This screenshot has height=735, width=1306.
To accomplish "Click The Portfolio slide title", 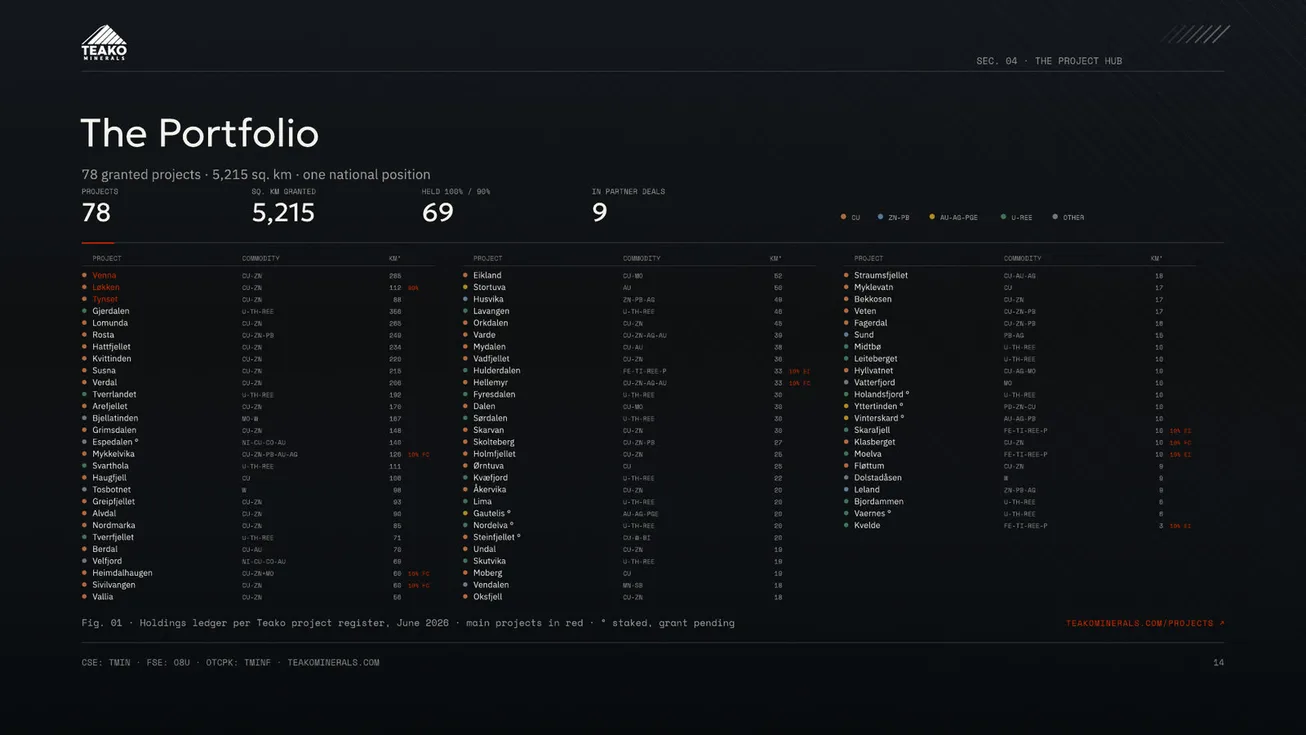I will click(x=199, y=133).
